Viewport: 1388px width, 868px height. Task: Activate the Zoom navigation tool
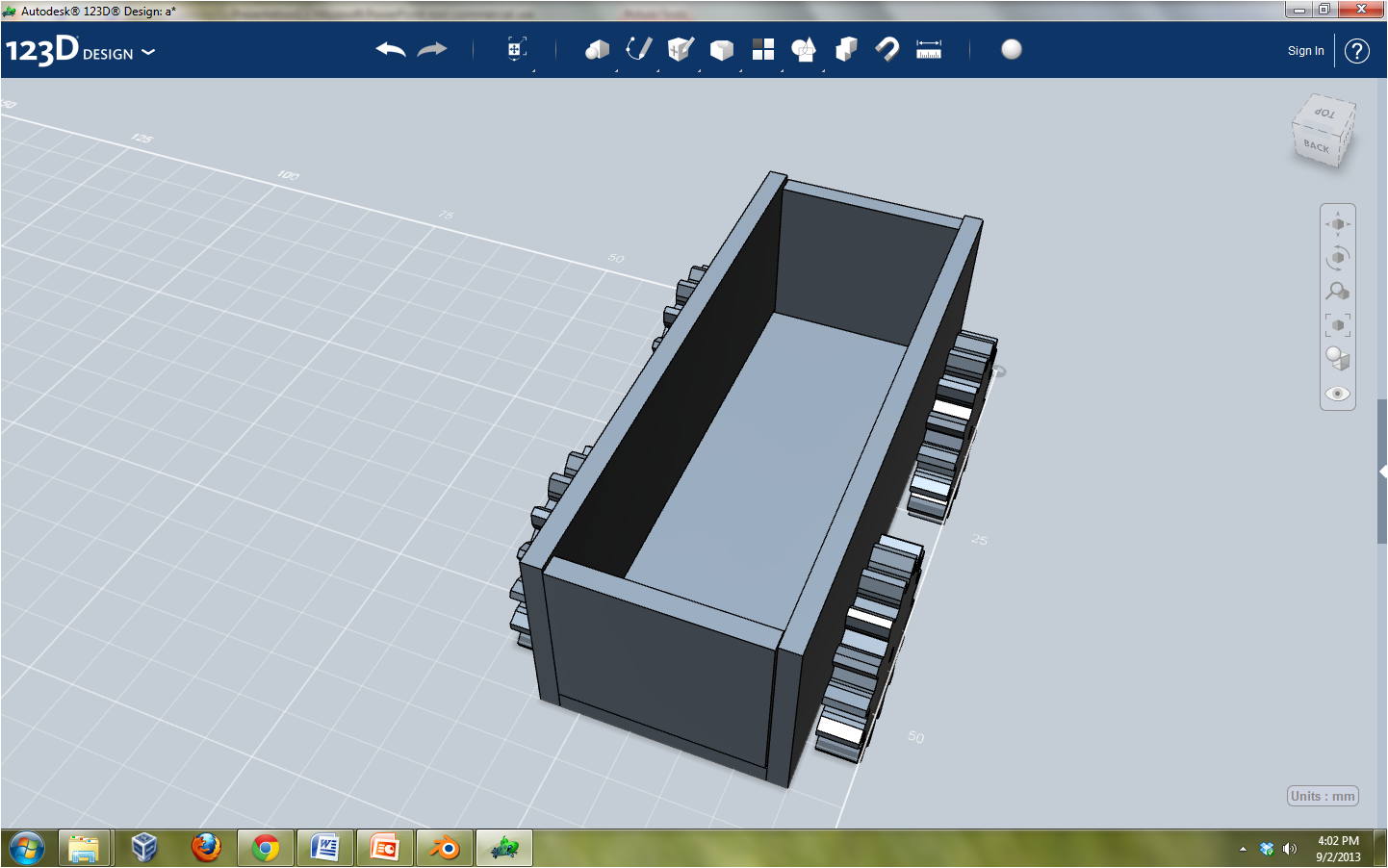point(1338,291)
